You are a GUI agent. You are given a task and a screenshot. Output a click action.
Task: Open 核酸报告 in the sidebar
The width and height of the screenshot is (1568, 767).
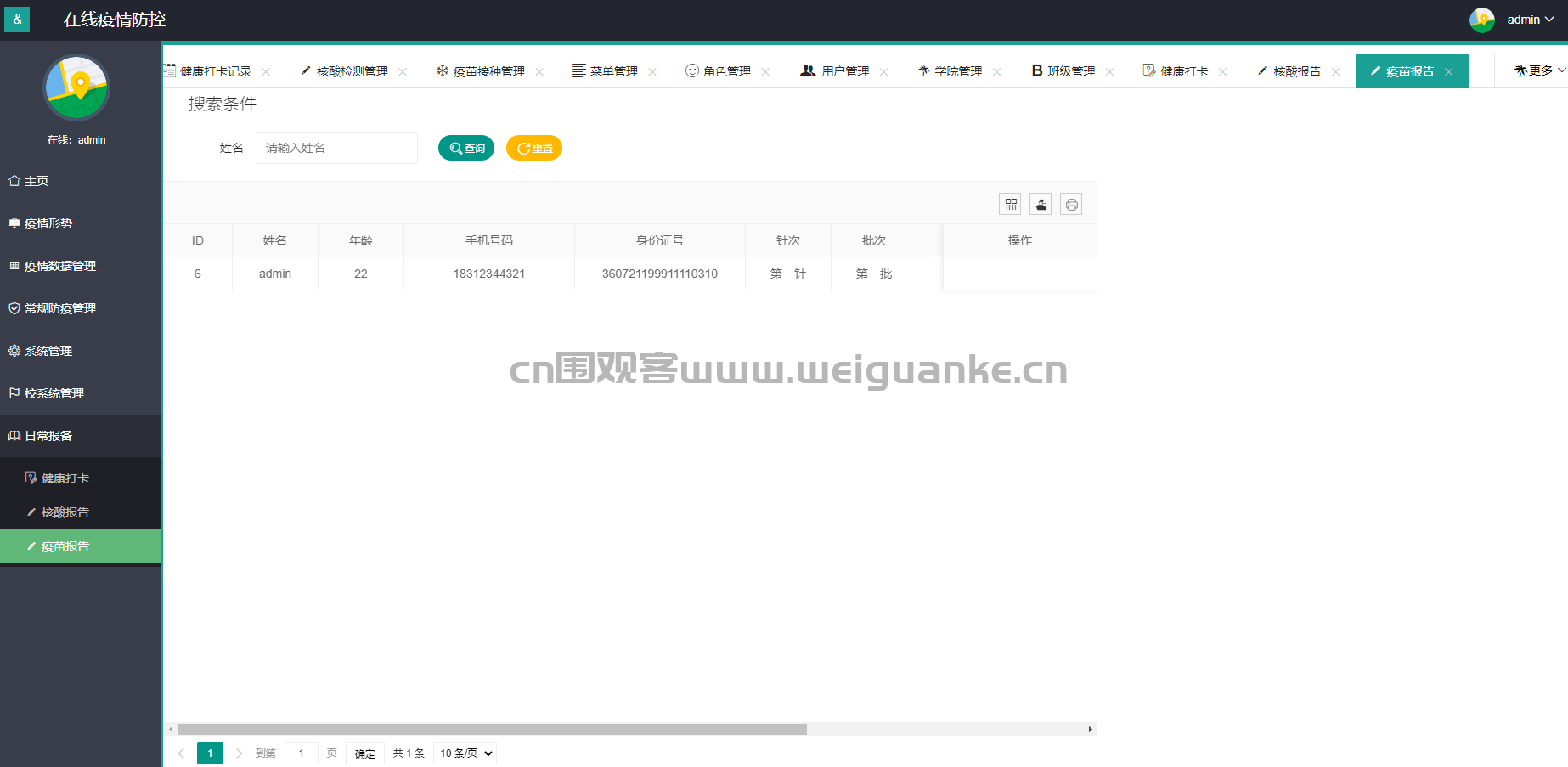[65, 512]
